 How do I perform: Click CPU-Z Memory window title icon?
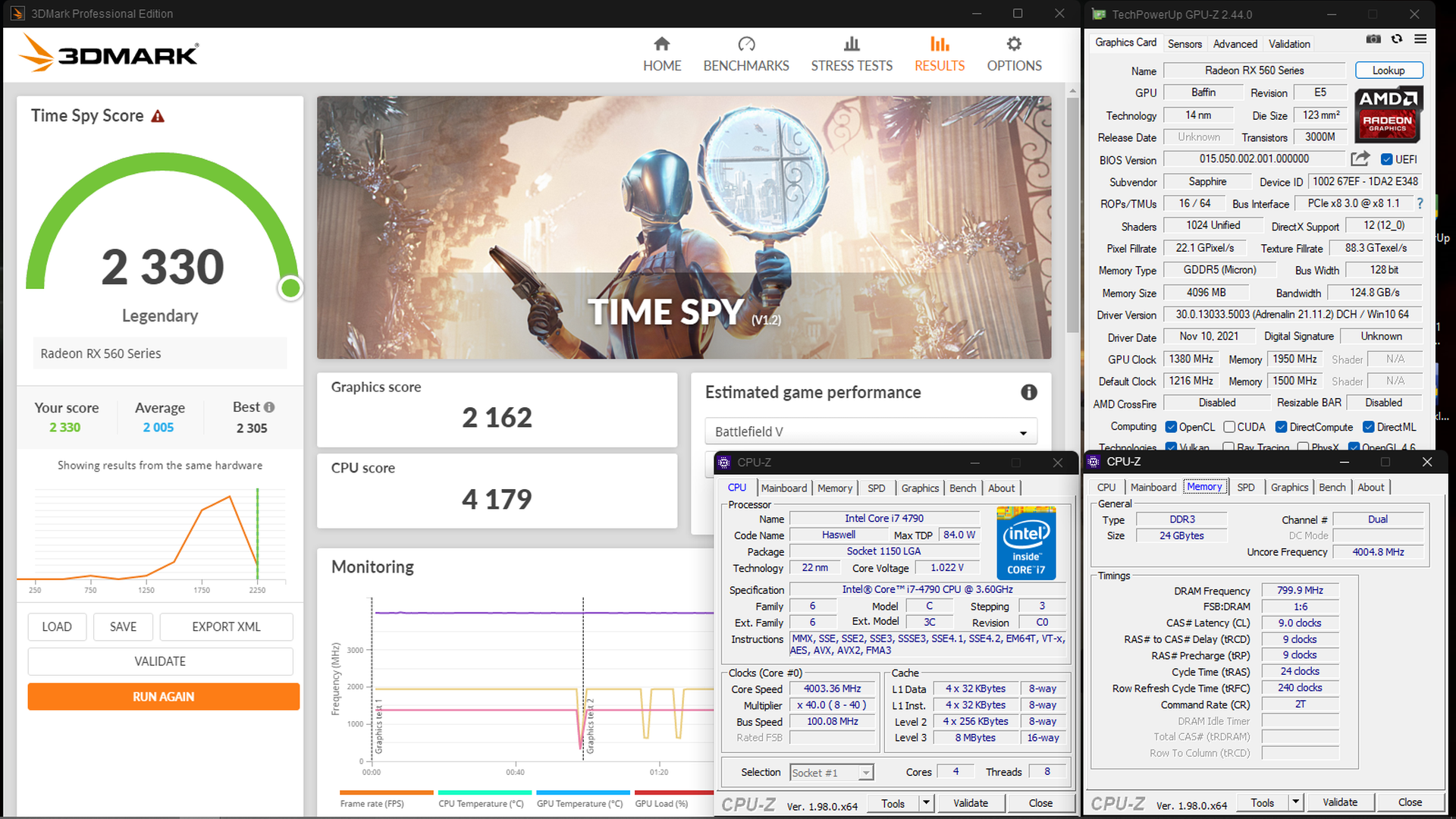pos(1094,461)
